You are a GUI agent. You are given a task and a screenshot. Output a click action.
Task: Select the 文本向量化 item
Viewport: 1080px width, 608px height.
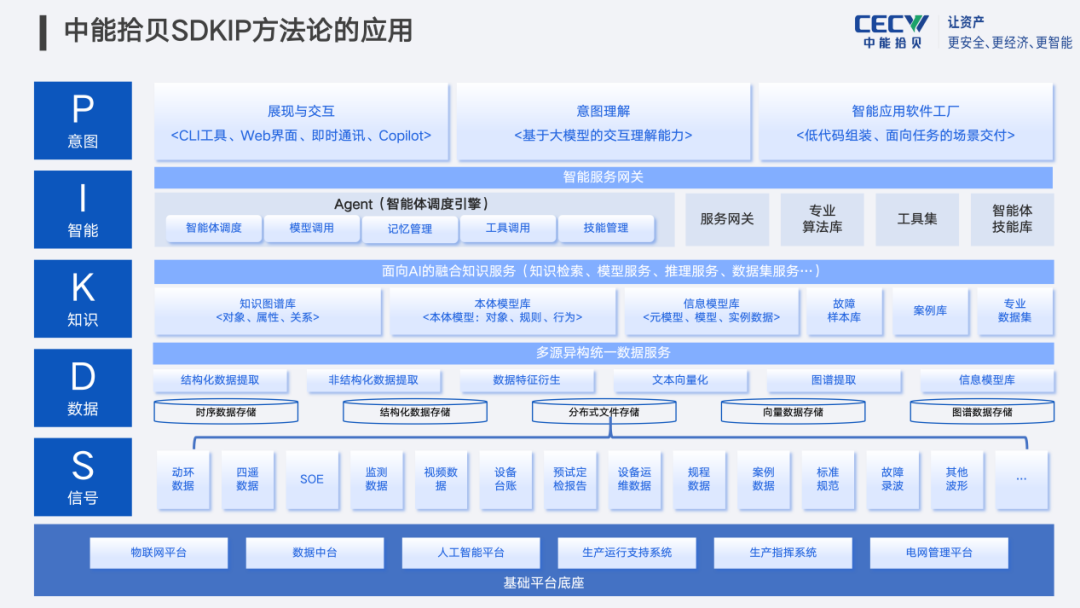[680, 380]
